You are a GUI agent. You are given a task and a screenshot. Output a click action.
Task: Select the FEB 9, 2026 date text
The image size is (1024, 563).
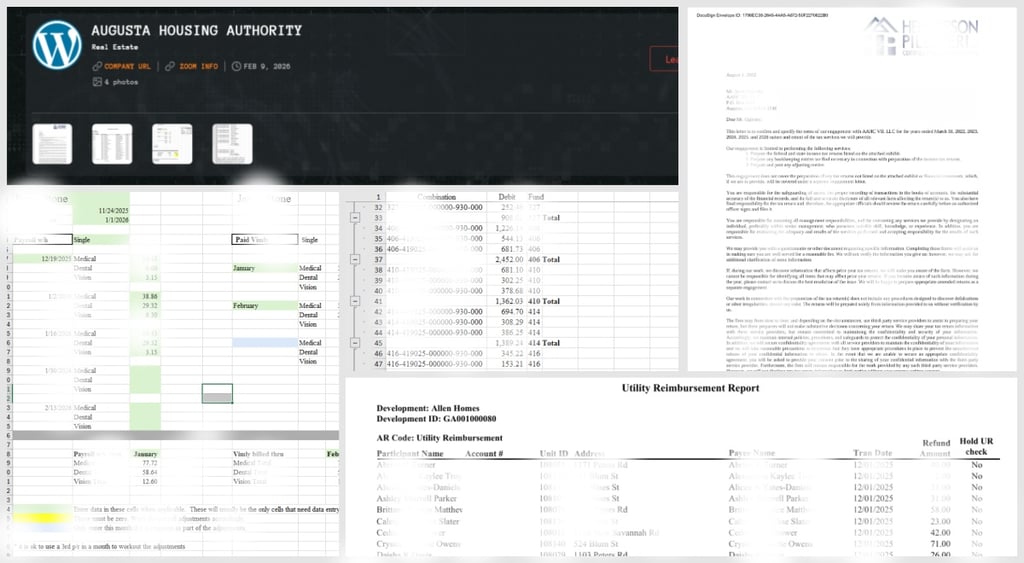267,67
